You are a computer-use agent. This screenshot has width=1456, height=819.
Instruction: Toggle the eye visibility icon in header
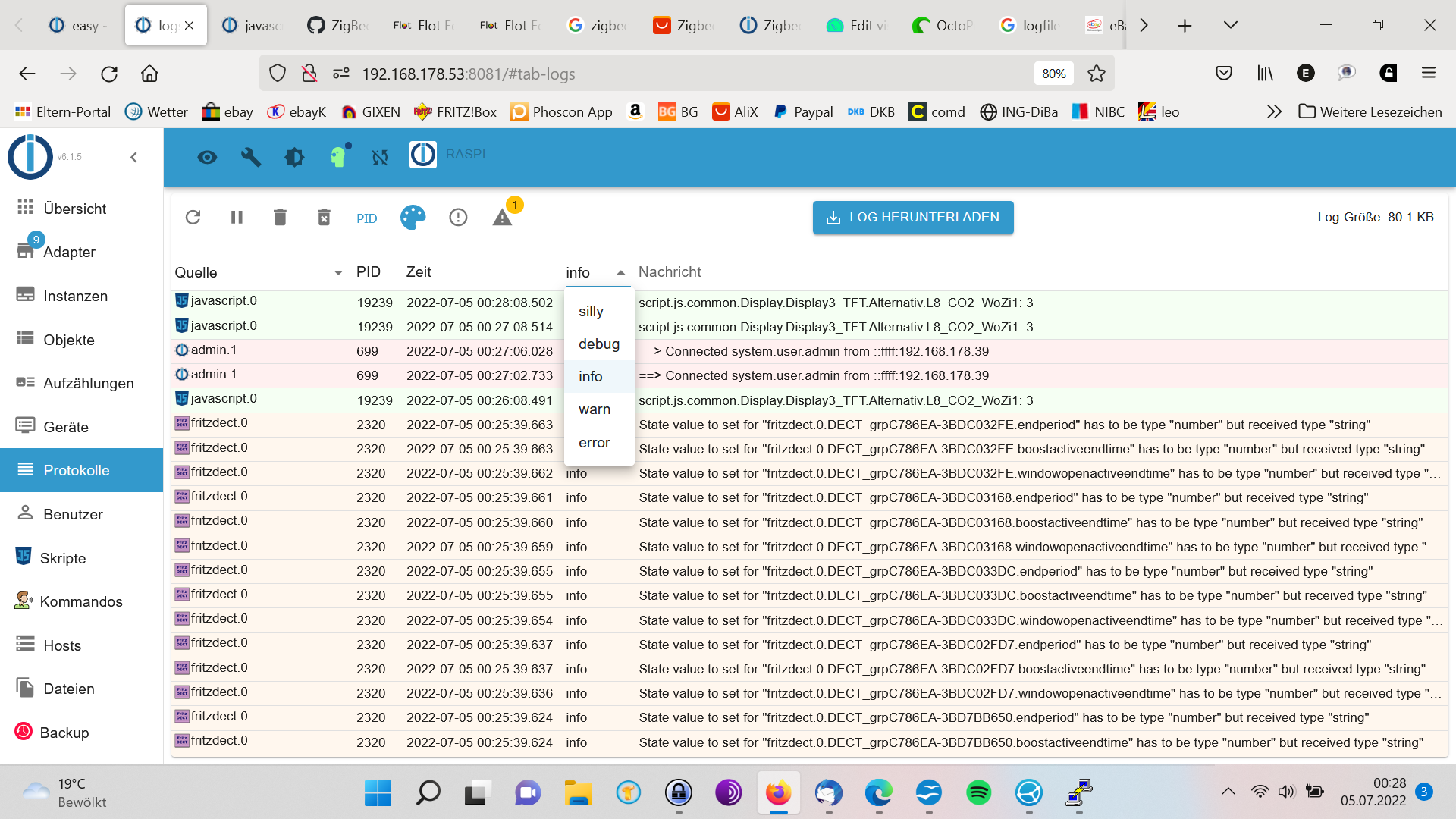207,157
